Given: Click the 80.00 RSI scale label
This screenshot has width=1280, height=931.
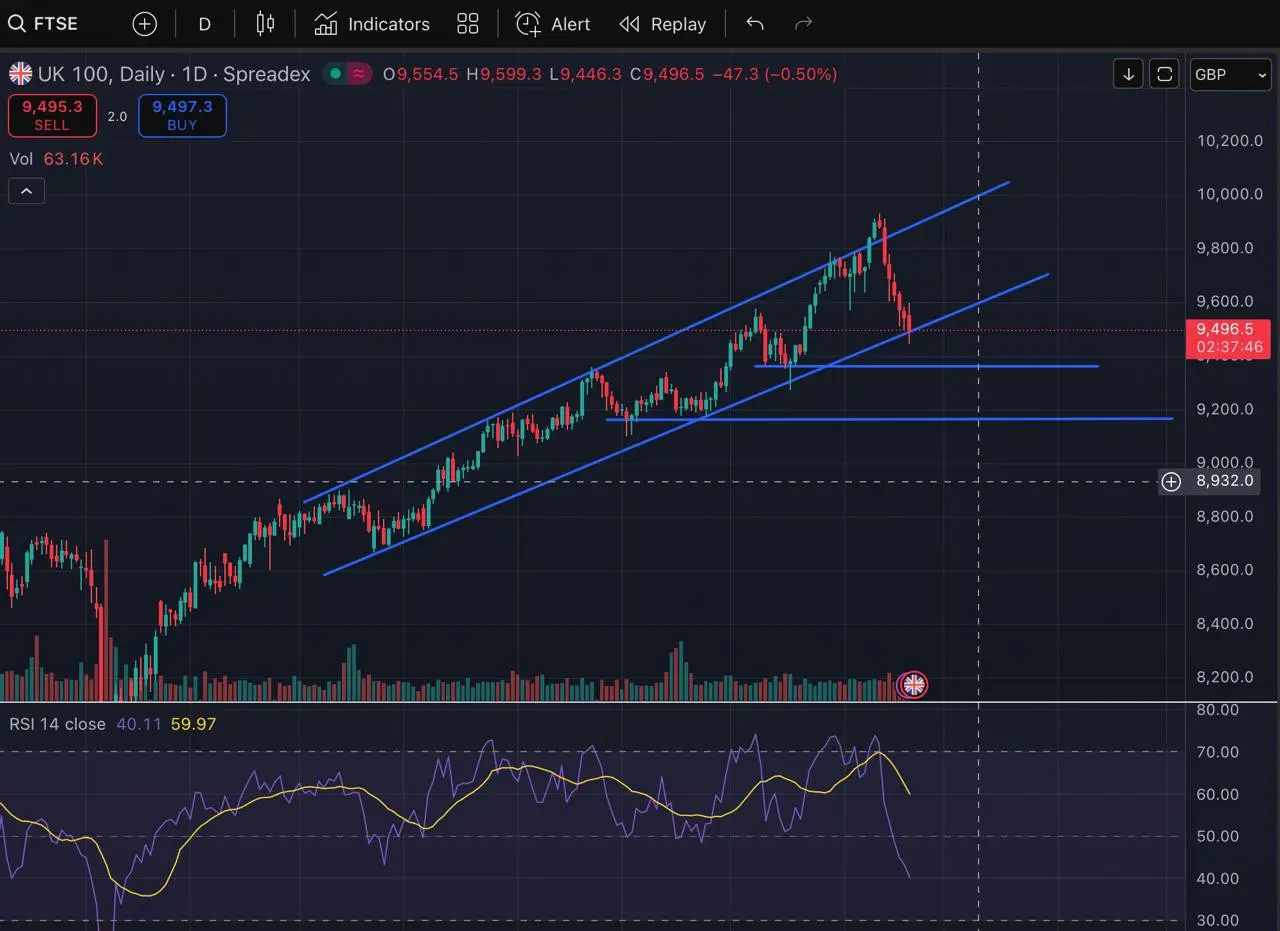Looking at the screenshot, I should [x=1218, y=710].
